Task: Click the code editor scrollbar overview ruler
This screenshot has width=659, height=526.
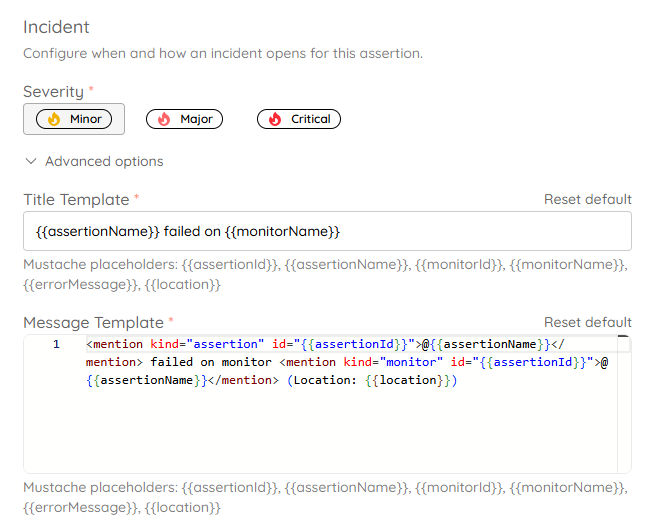Action: click(x=624, y=404)
